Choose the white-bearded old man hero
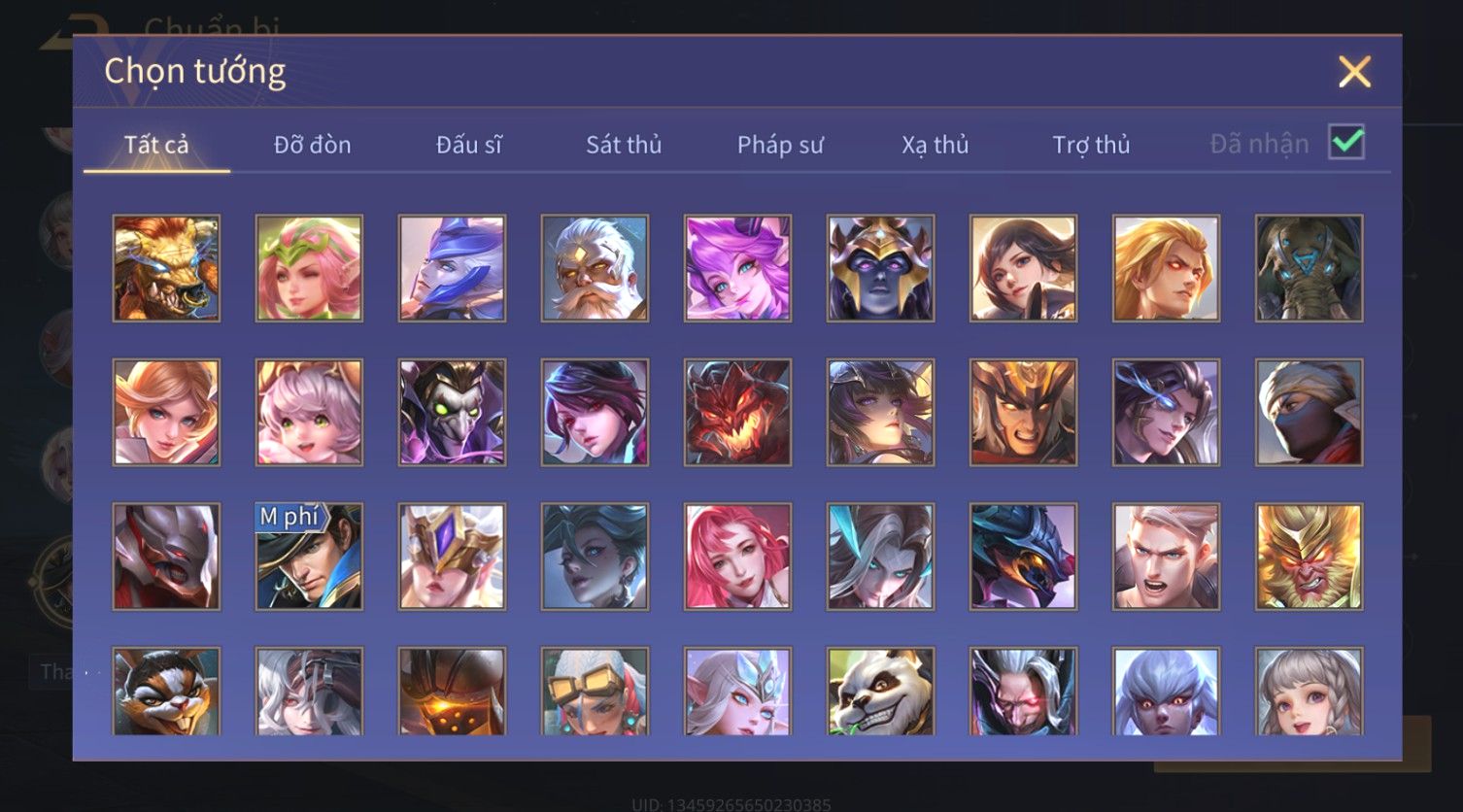The image size is (1463, 812). click(595, 268)
